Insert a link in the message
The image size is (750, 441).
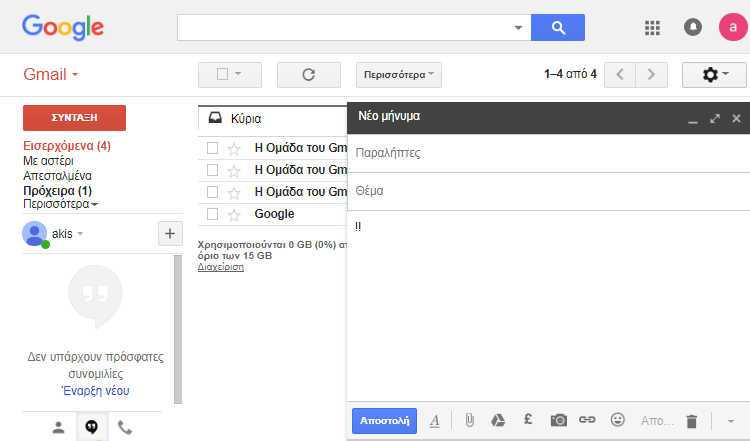pos(587,420)
